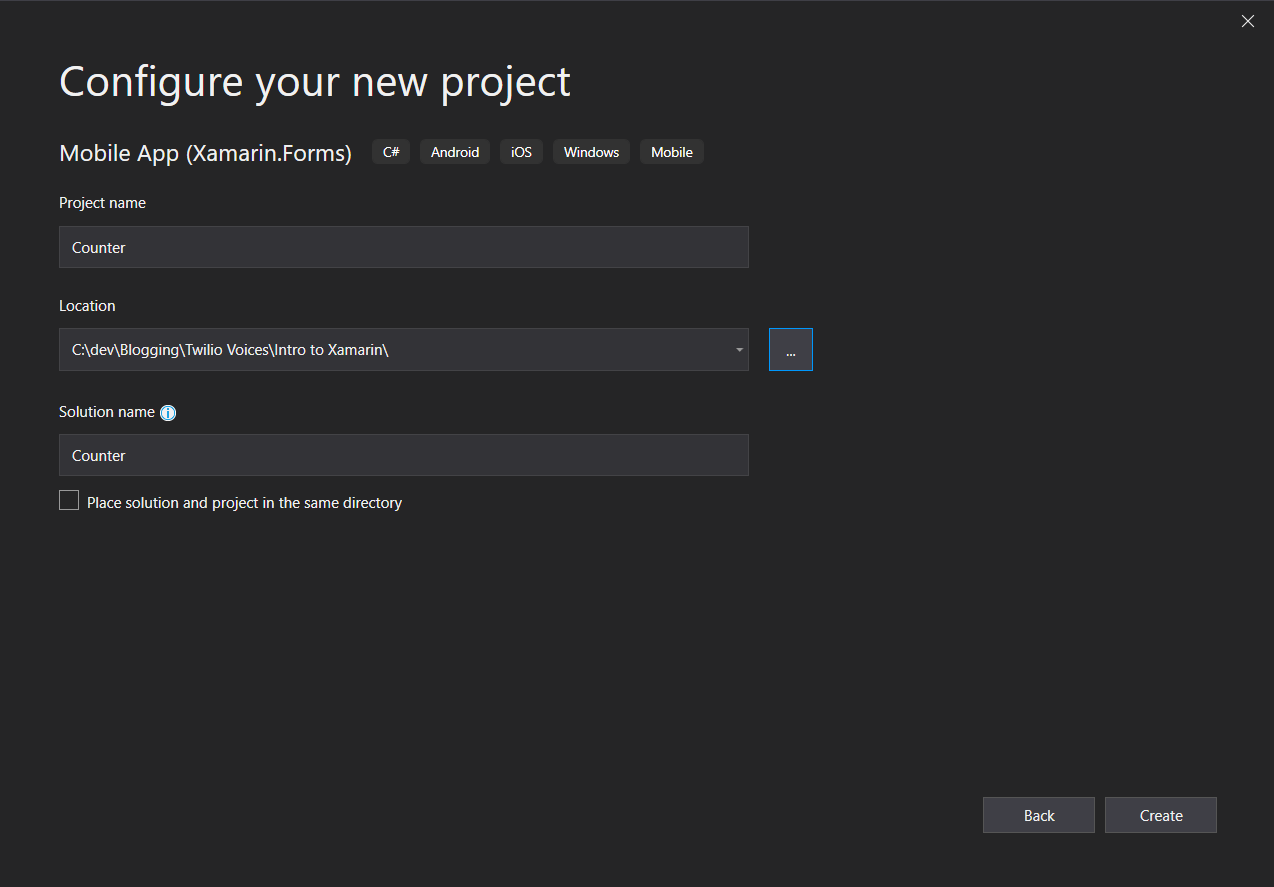This screenshot has width=1274, height=887.
Task: Focus the Project name text box
Action: [403, 247]
